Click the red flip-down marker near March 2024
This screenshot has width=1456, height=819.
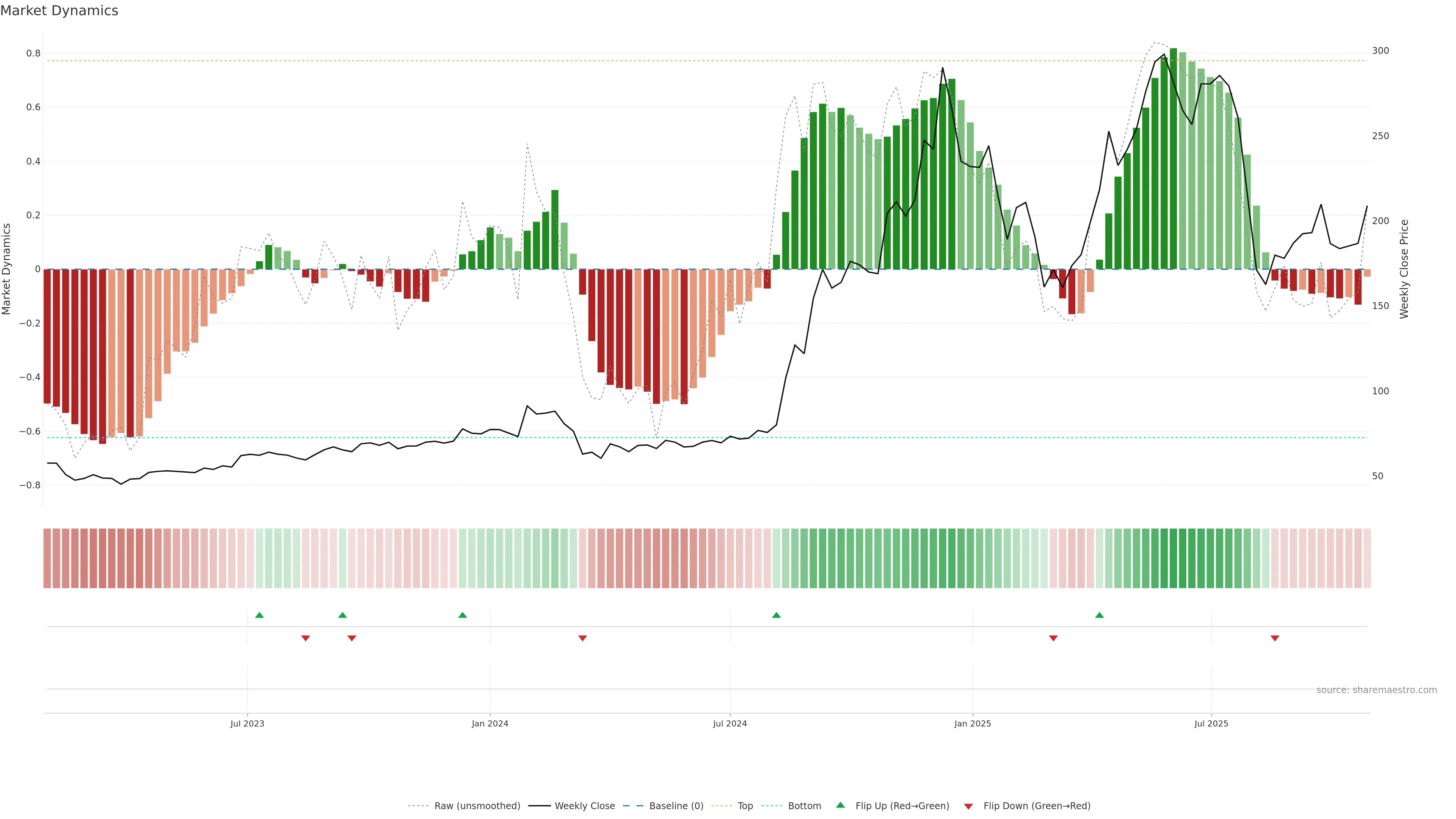(x=582, y=638)
